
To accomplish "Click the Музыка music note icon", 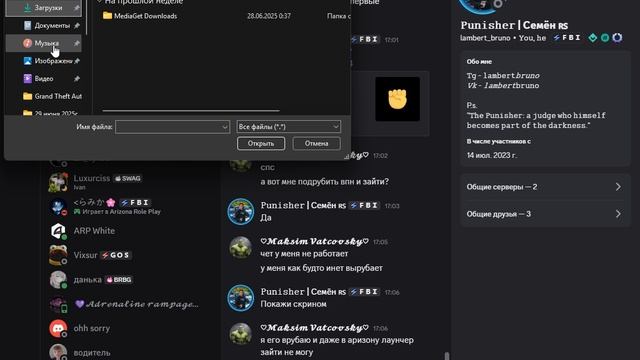I will coord(27,43).
